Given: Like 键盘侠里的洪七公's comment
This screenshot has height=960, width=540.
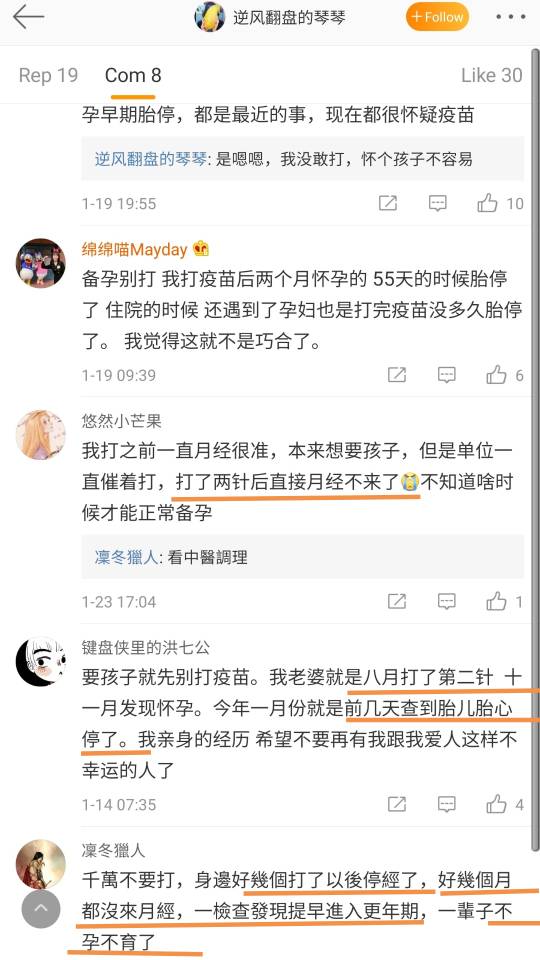Looking at the screenshot, I should 497,804.
